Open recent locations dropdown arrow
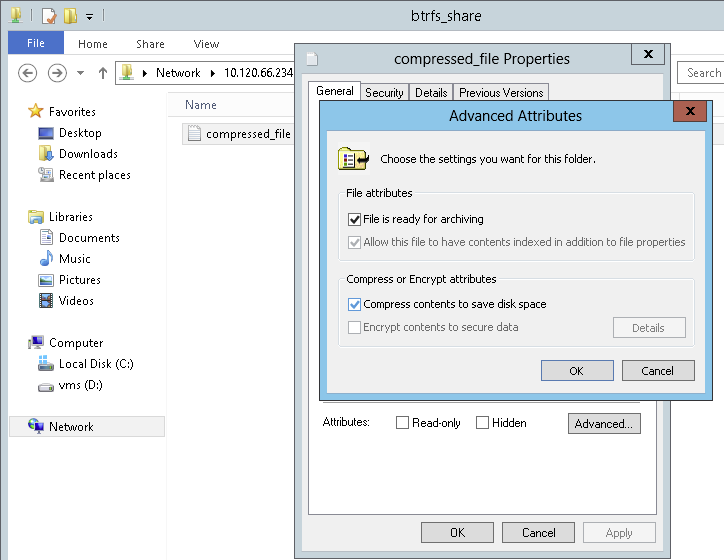The image size is (724, 560). pos(81,73)
